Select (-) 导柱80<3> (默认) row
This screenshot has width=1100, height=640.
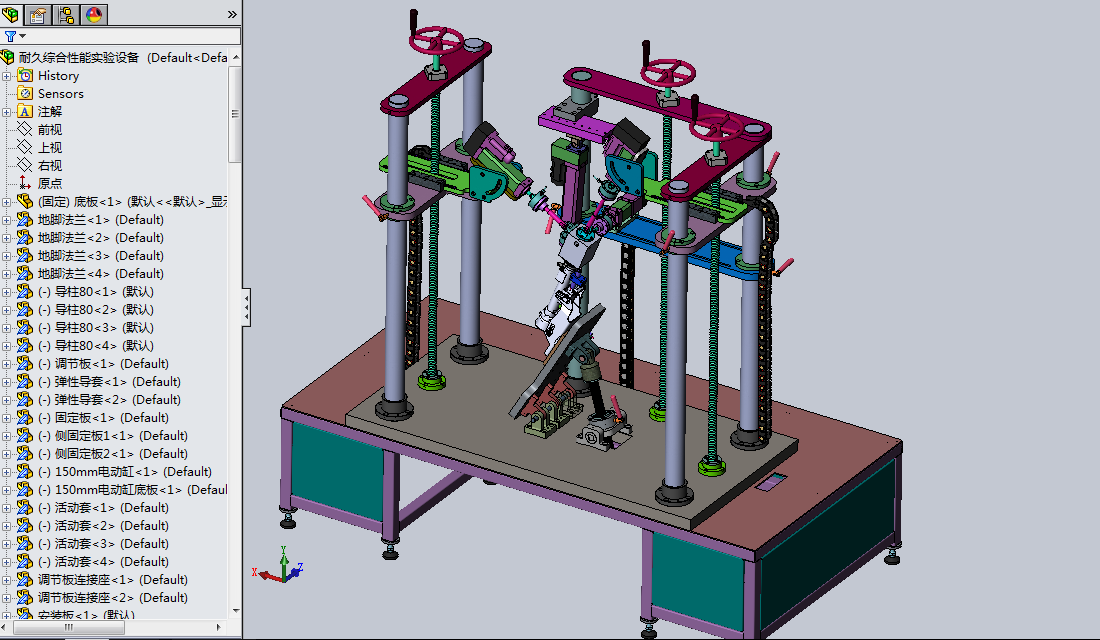click(95, 328)
